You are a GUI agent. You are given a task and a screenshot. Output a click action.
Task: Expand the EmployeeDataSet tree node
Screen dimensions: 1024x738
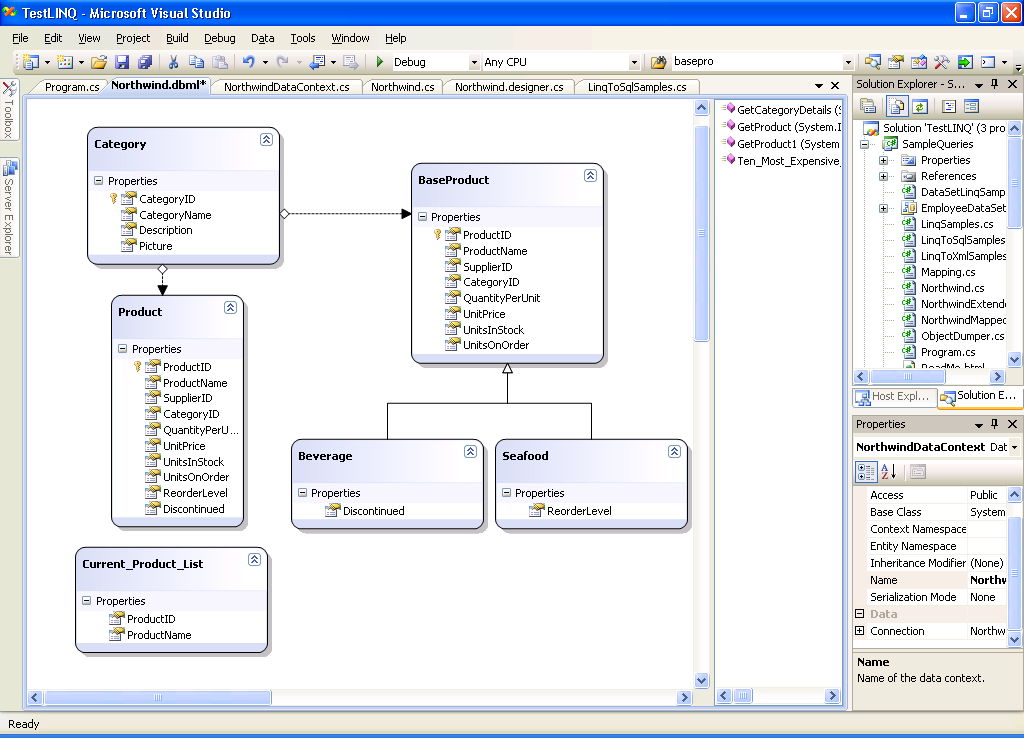884,208
